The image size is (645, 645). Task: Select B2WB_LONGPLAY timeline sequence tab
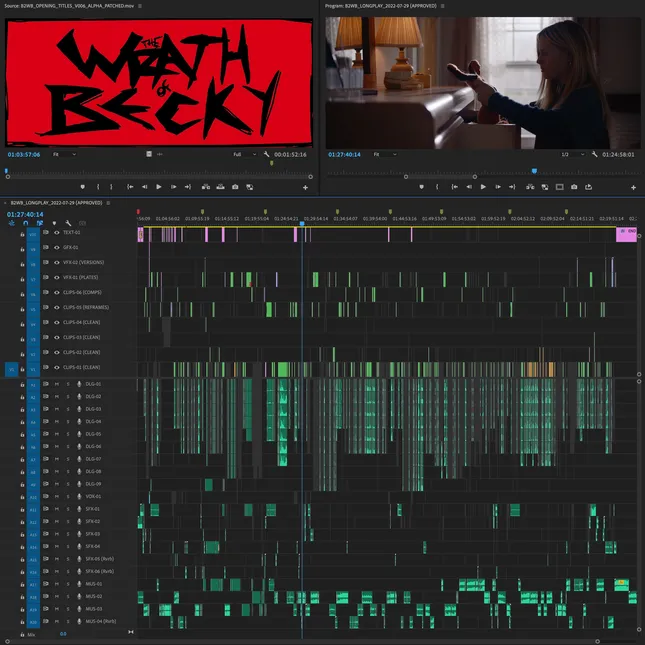pos(56,203)
